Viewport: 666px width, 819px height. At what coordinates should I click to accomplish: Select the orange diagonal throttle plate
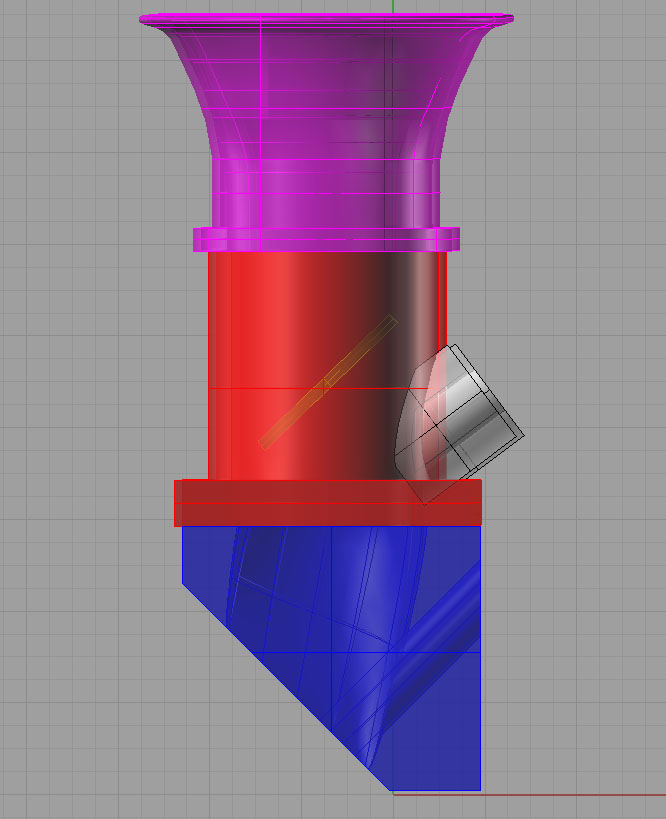coord(328,382)
